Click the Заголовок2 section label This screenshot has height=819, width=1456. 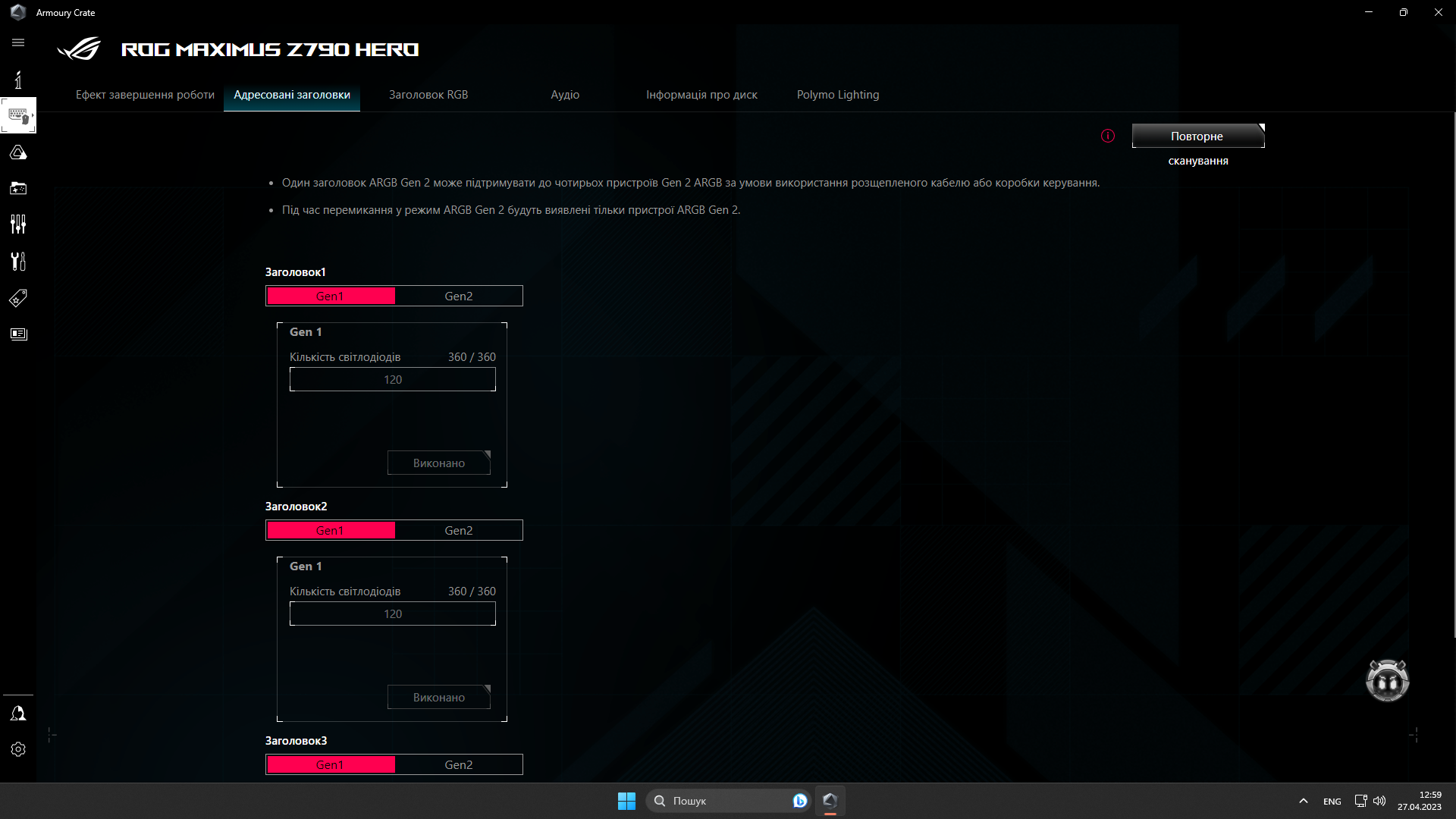(296, 507)
